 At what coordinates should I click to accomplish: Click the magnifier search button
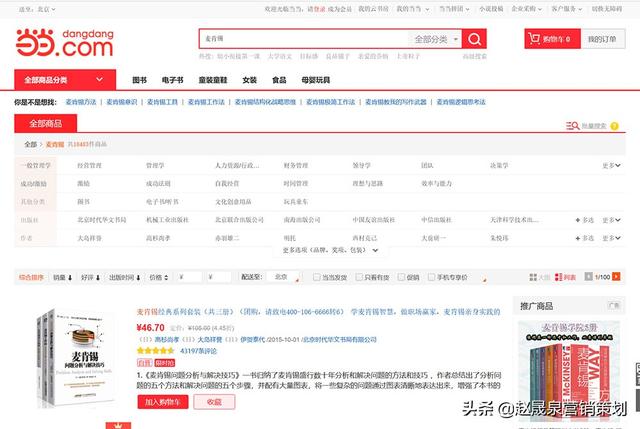tap(474, 39)
